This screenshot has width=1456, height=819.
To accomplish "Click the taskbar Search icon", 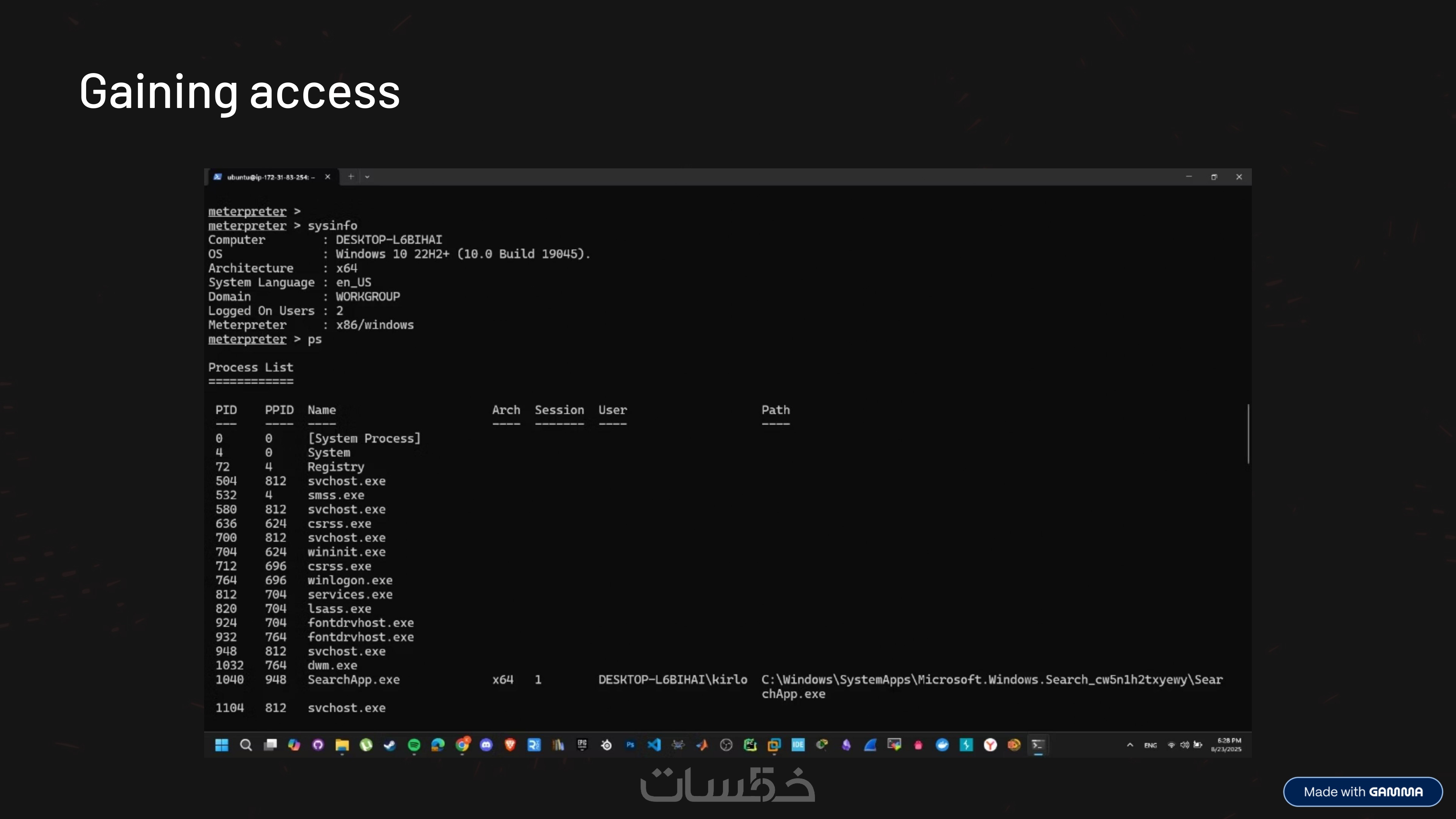I will [246, 745].
